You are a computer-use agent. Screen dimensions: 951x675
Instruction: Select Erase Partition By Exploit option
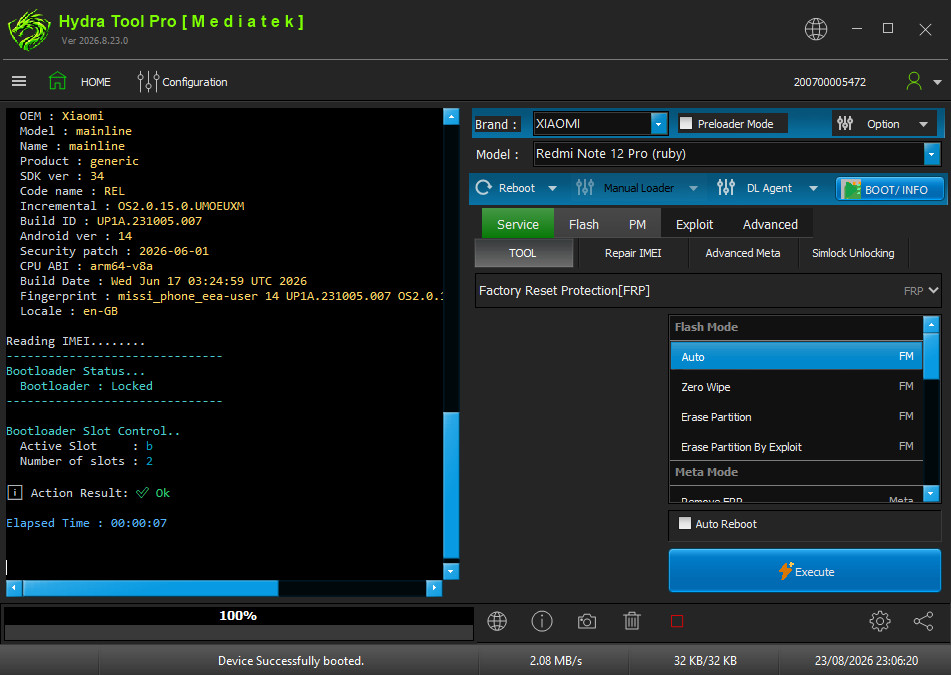[x=796, y=446]
